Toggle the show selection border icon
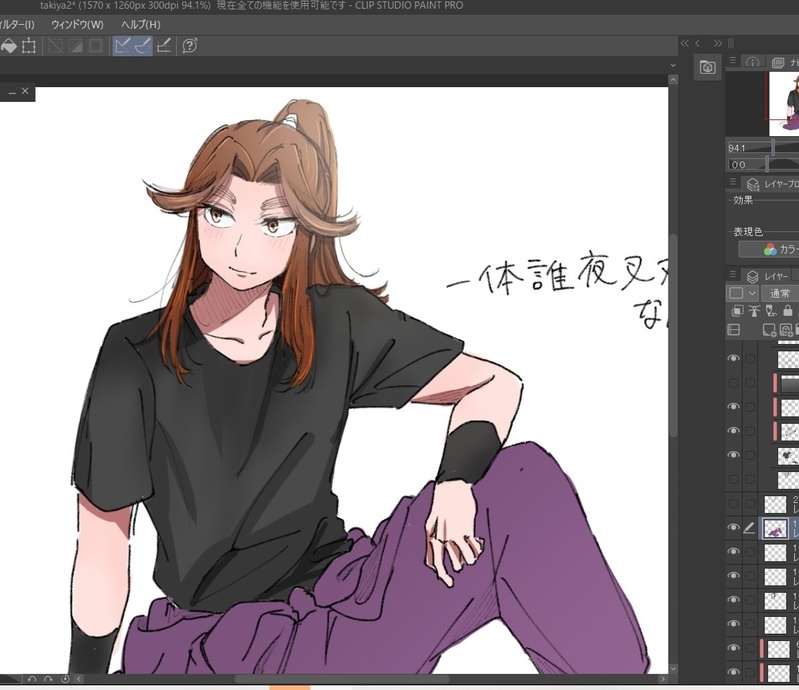The image size is (799, 690). (x=96, y=46)
